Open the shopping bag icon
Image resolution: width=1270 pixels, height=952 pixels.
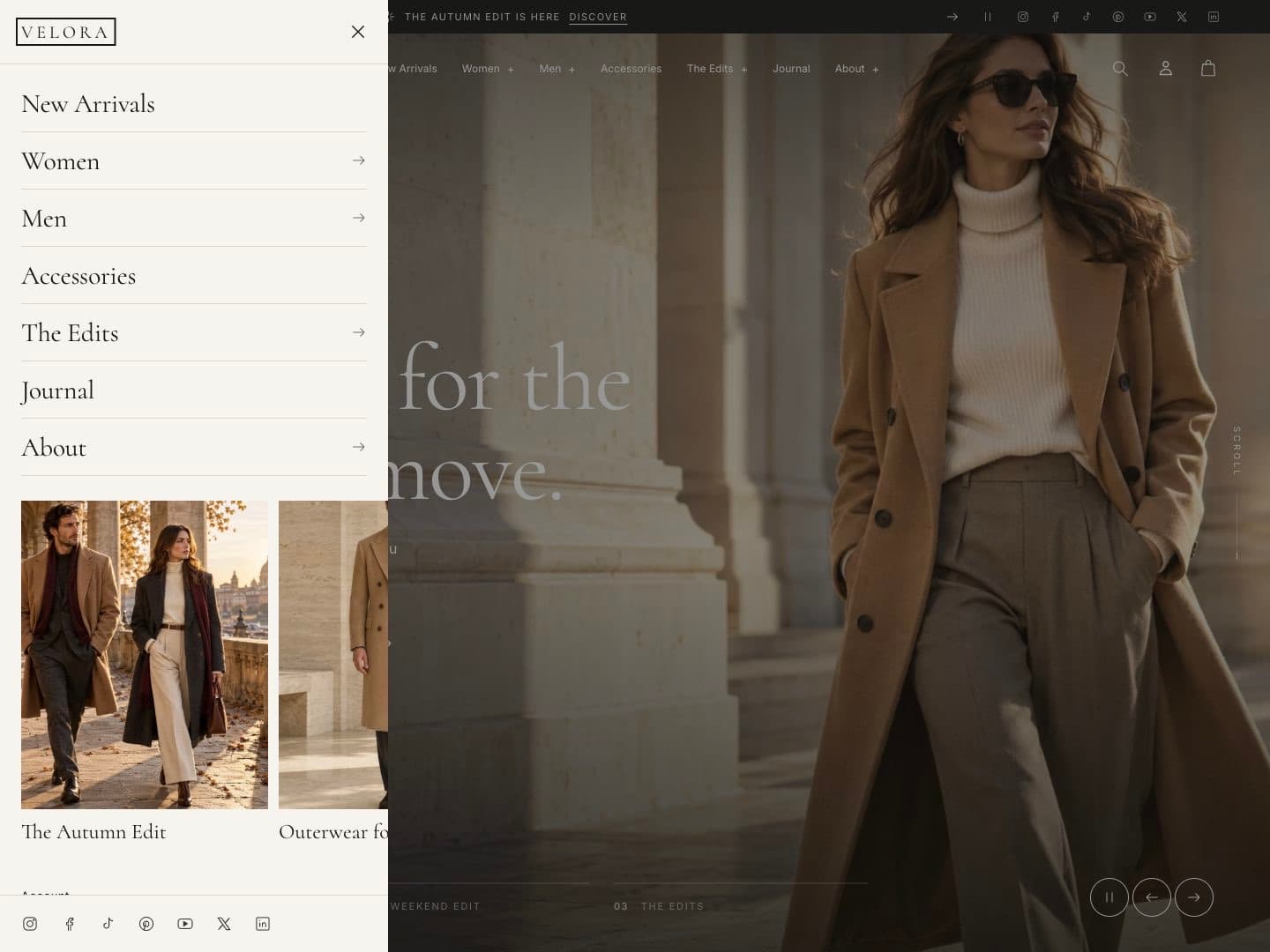click(1208, 69)
